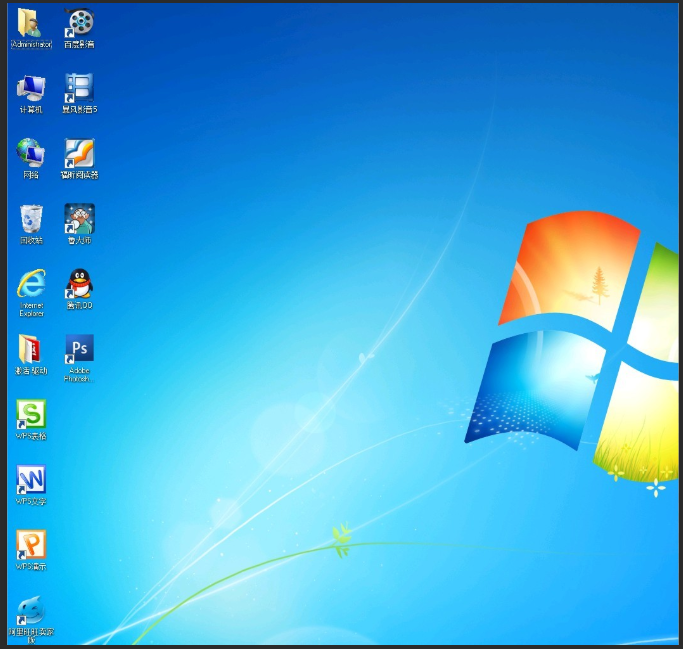Open the 百度影音 film reel shortcut

pos(79,22)
